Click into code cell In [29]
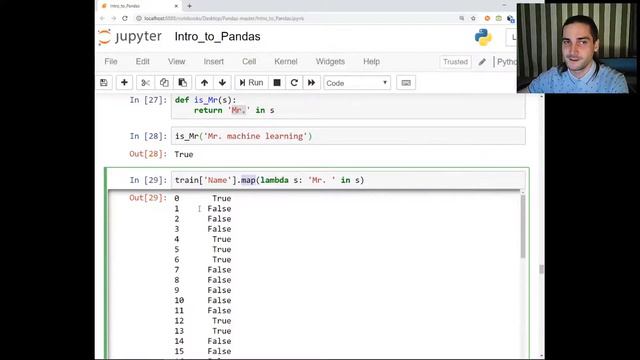This screenshot has width=640, height=360. pyautogui.click(x=348, y=180)
